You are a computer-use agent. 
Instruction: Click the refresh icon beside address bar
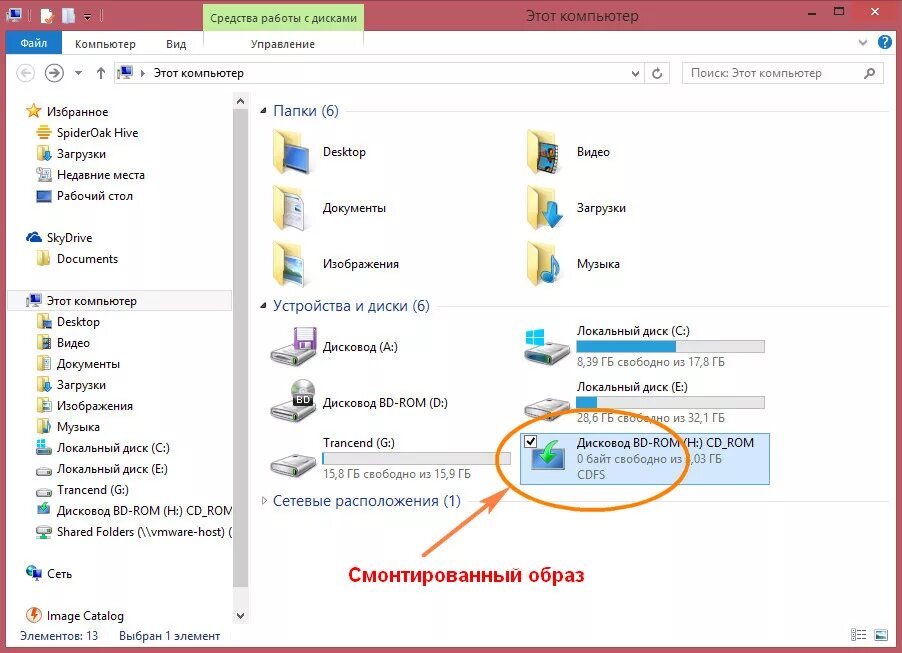pyautogui.click(x=657, y=73)
